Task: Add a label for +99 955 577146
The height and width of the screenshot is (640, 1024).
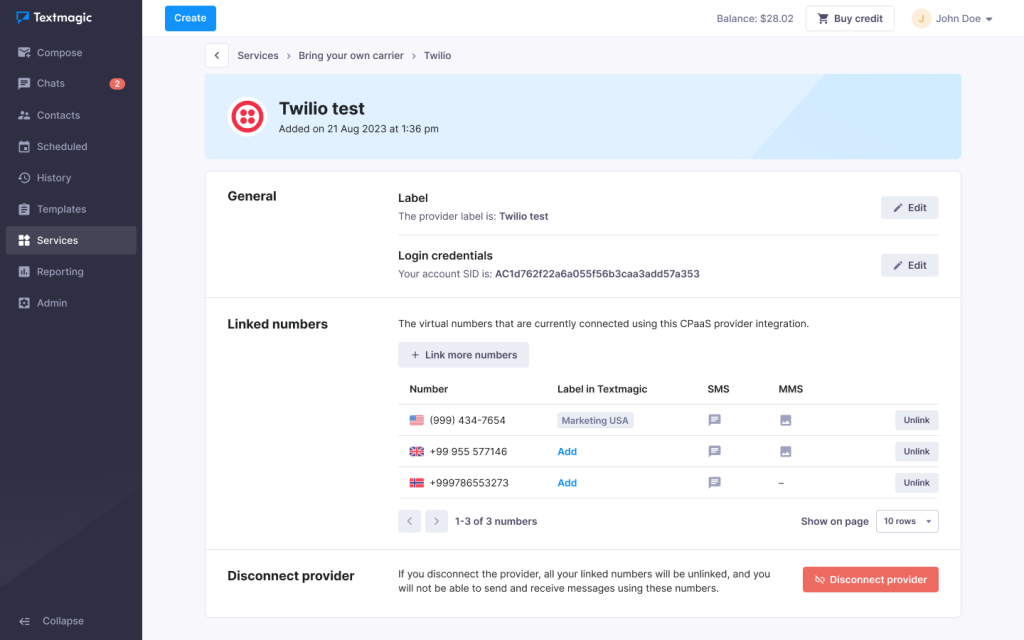Action: pyautogui.click(x=567, y=452)
